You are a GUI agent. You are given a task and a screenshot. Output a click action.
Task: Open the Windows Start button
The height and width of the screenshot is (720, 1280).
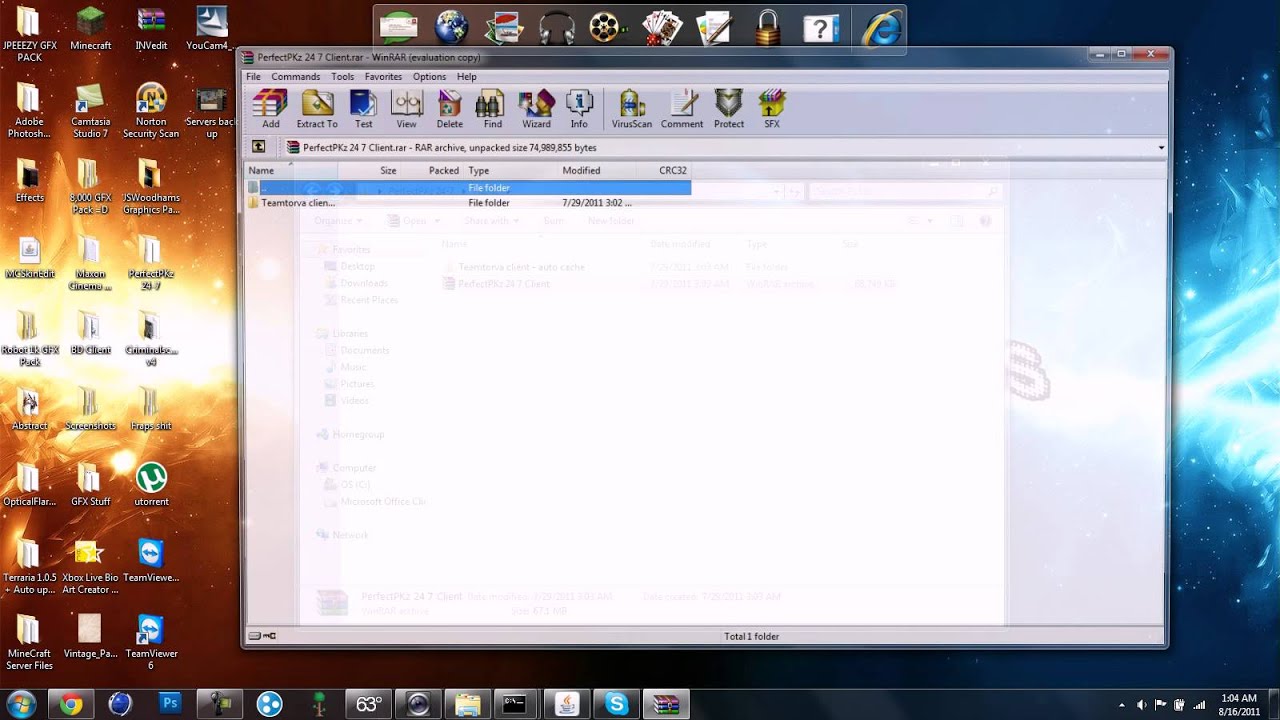(x=20, y=704)
